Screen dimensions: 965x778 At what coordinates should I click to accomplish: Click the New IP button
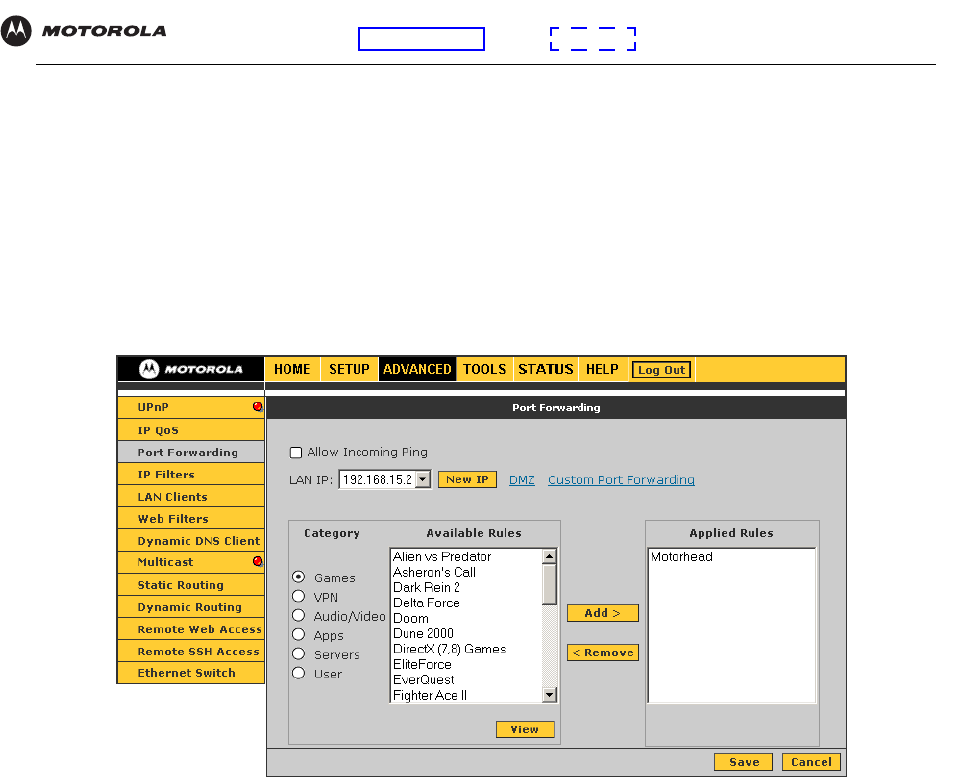[467, 479]
